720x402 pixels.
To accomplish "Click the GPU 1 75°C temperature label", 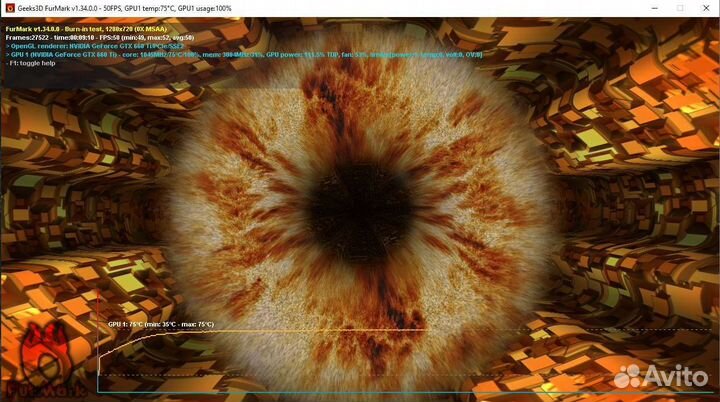I will coord(161,324).
